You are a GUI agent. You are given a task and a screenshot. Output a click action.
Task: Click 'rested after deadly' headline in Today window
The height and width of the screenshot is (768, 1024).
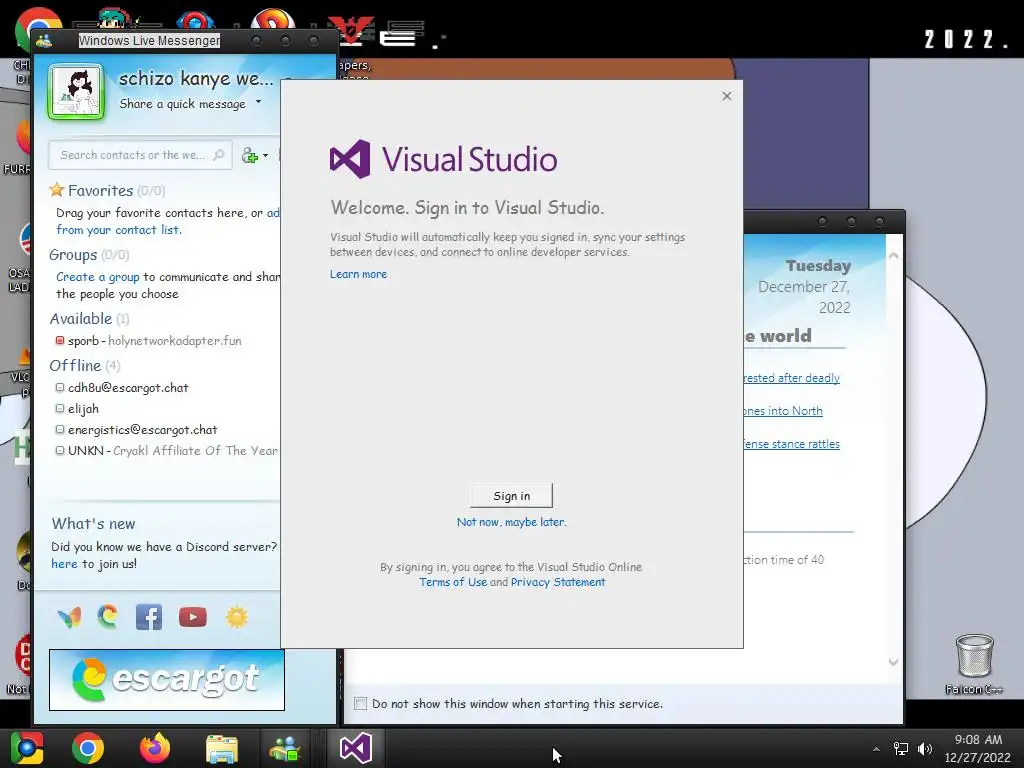pyautogui.click(x=792, y=378)
